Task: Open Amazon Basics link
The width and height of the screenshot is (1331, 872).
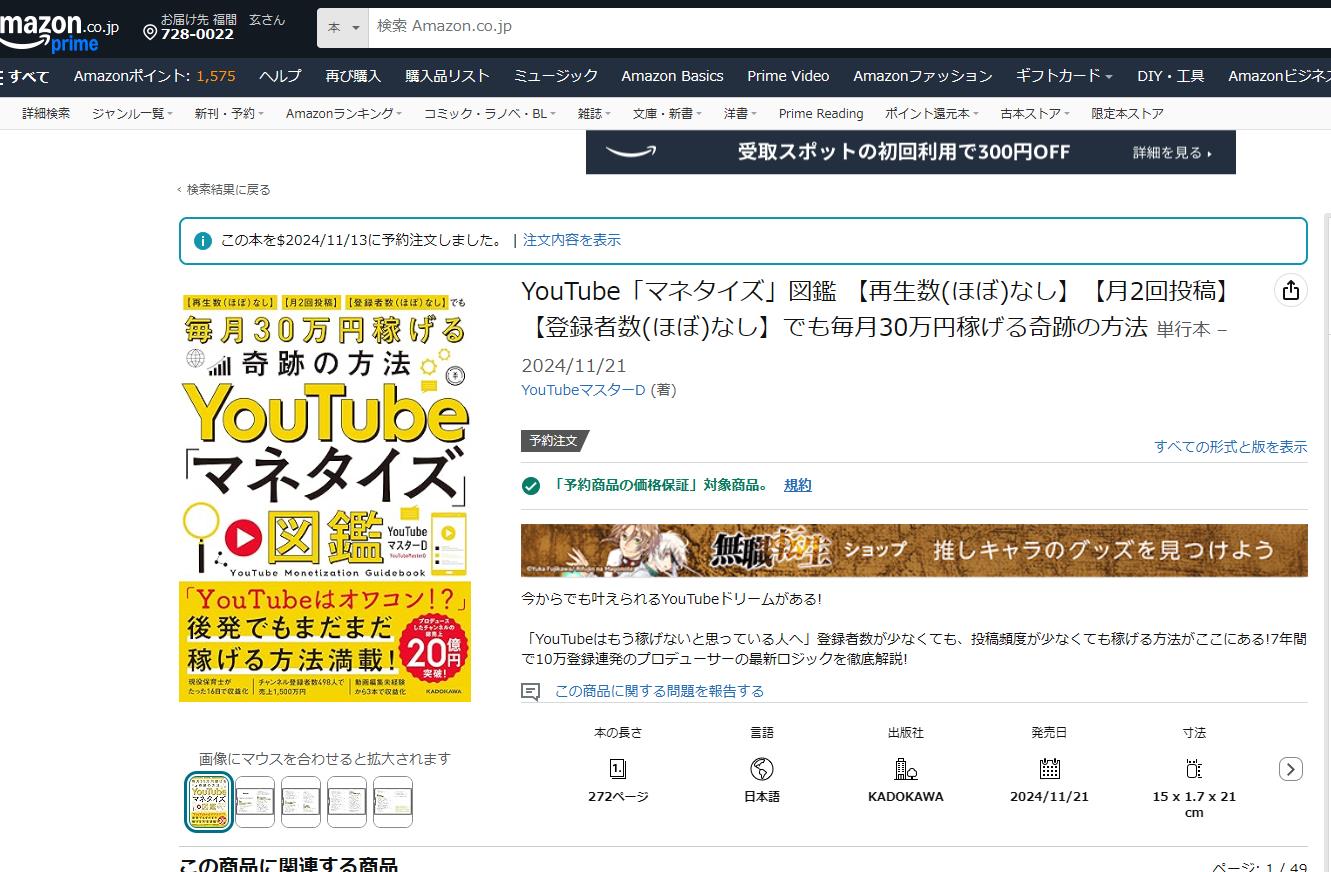Action: 672,76
